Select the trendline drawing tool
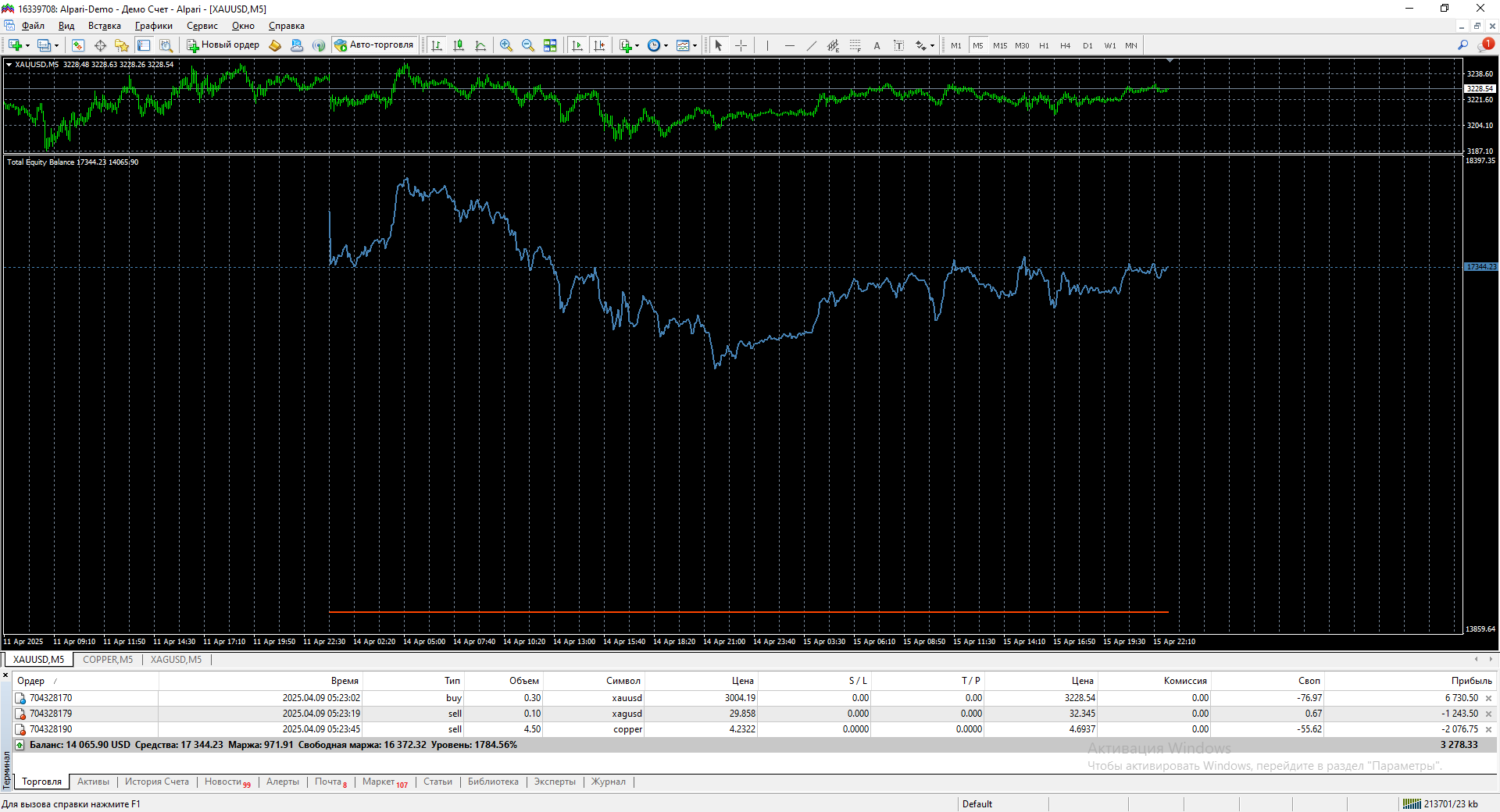This screenshot has height=812, width=1500. point(812,45)
